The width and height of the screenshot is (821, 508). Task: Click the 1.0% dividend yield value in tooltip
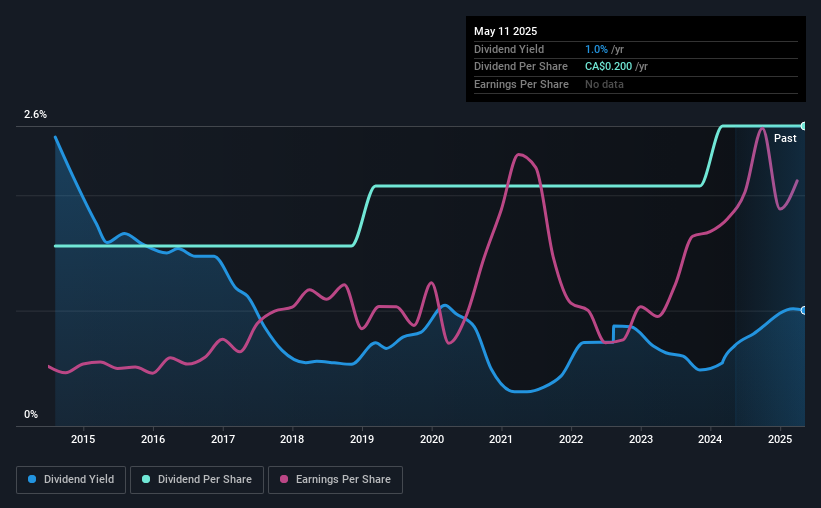[x=596, y=49]
